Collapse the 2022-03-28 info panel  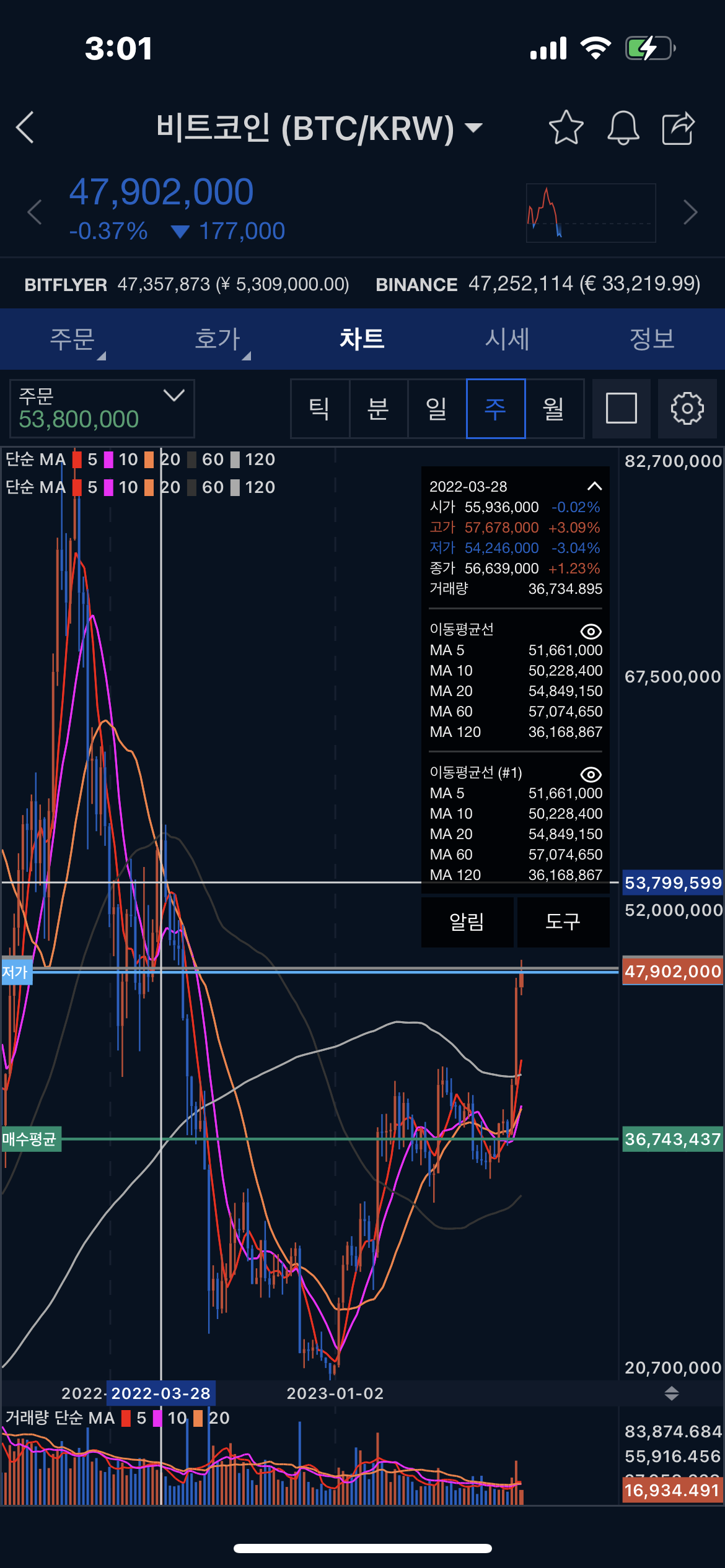click(594, 486)
